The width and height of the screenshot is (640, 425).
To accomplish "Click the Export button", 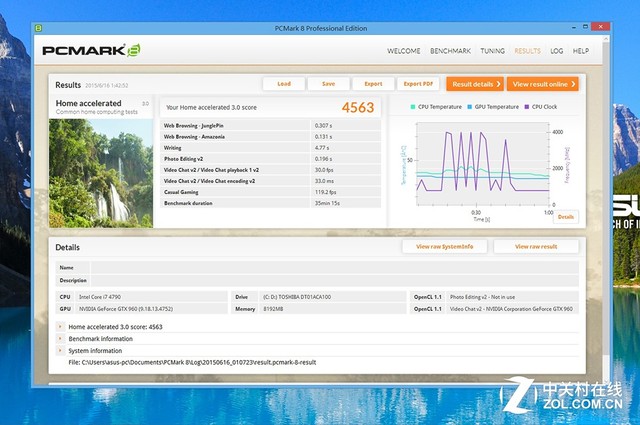I will 373,84.
